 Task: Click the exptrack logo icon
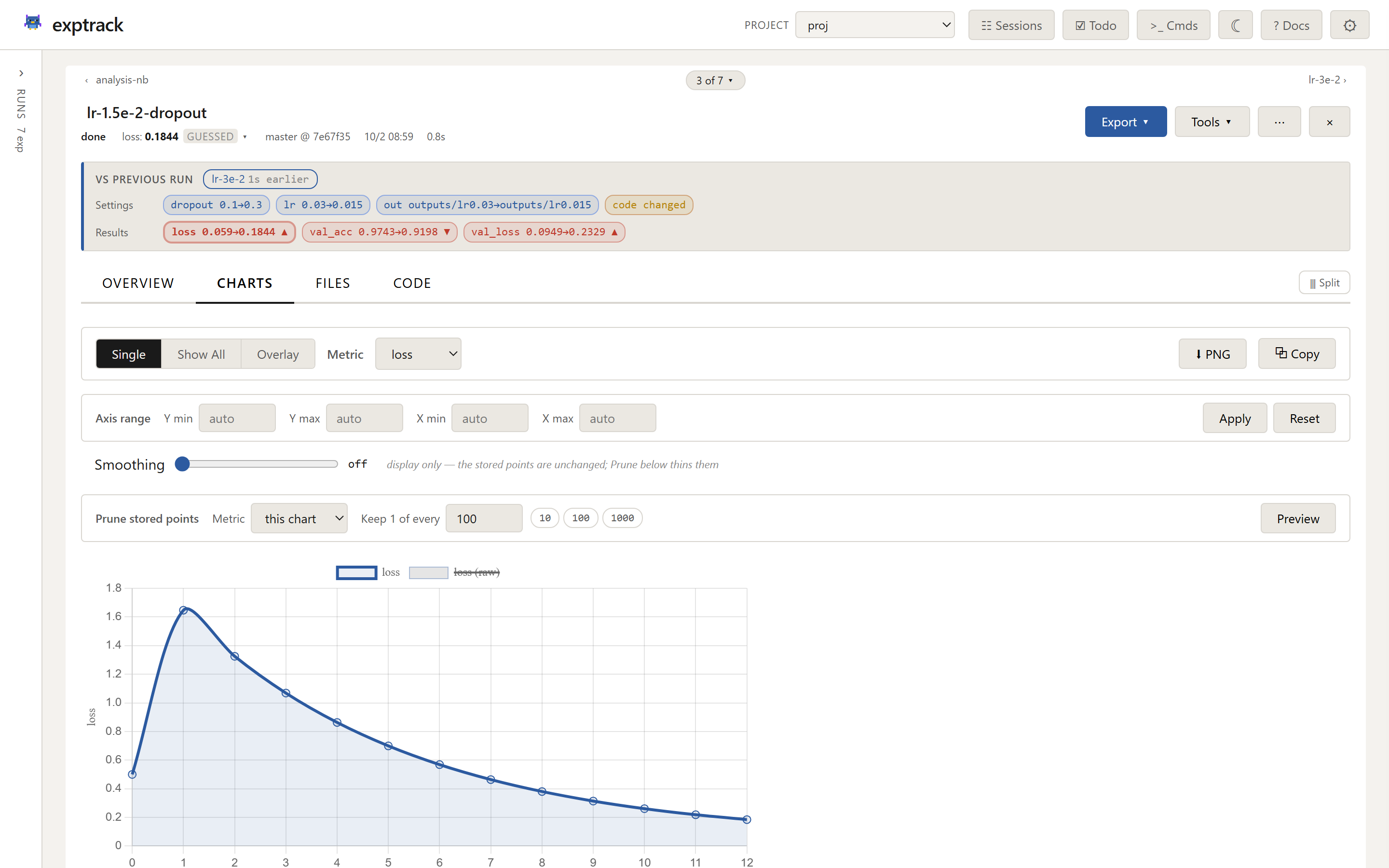pos(33,23)
